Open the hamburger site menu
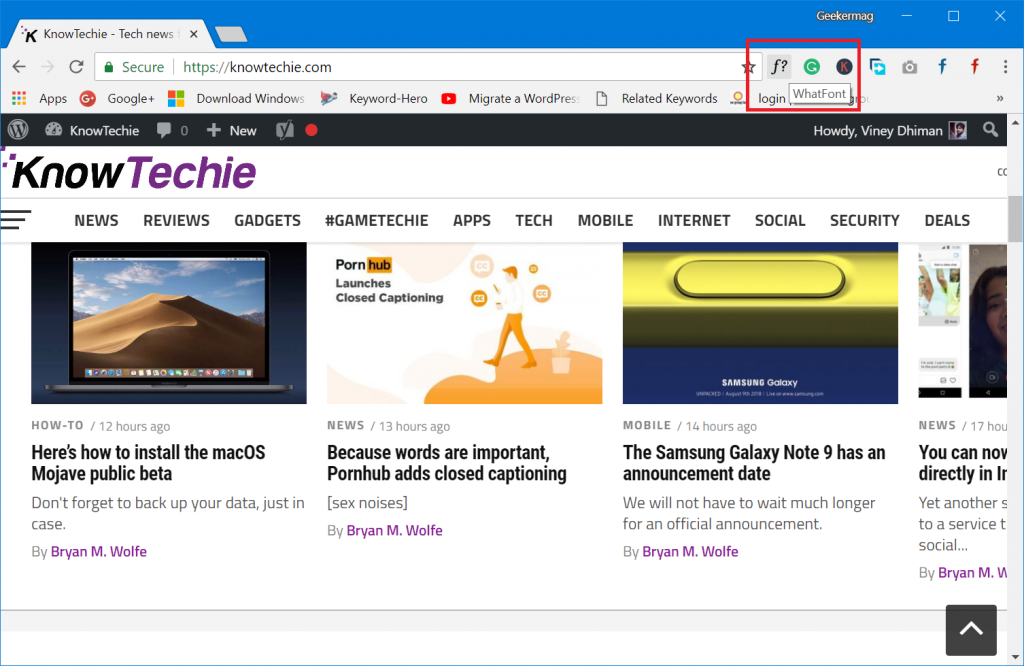Image resolution: width=1024 pixels, height=666 pixels. point(16,219)
